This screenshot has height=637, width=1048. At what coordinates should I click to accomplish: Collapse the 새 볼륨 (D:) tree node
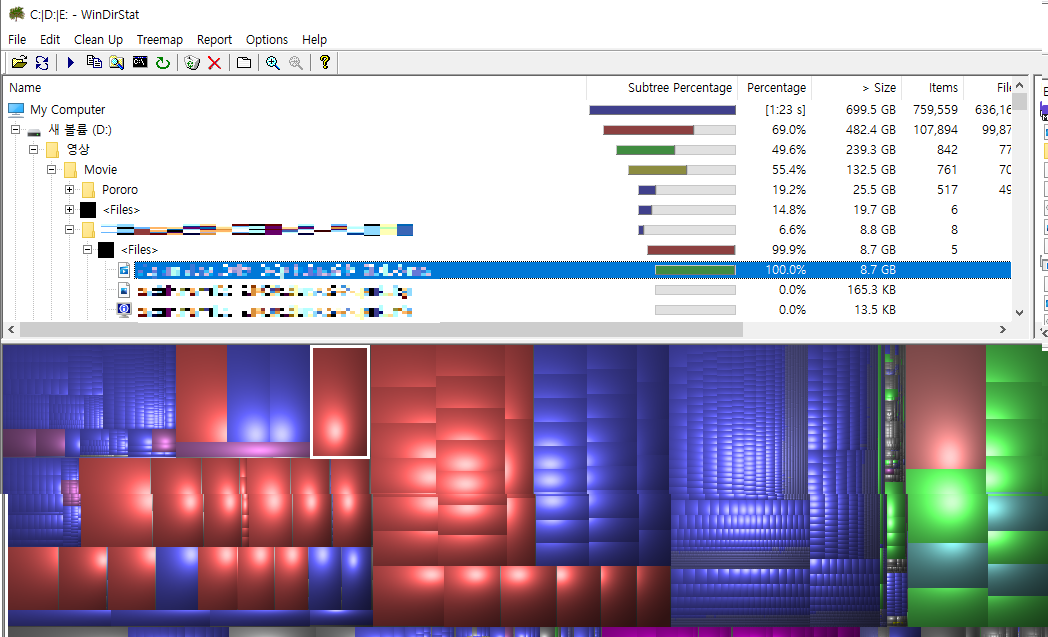pos(15,130)
